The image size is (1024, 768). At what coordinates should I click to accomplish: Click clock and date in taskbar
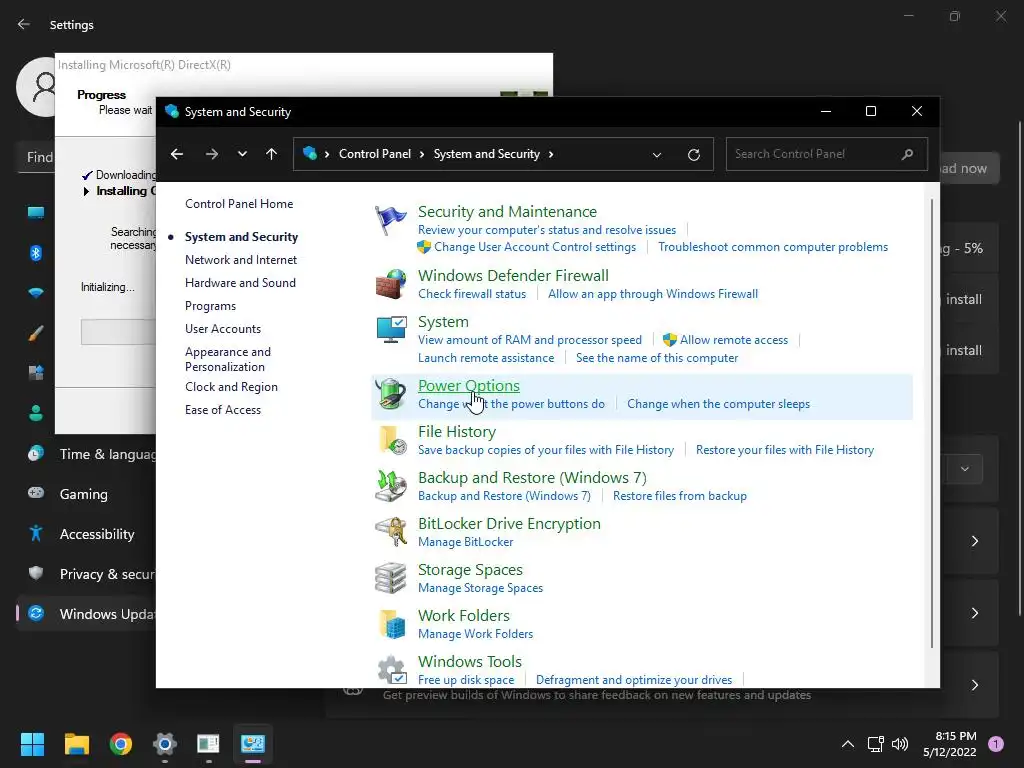950,744
